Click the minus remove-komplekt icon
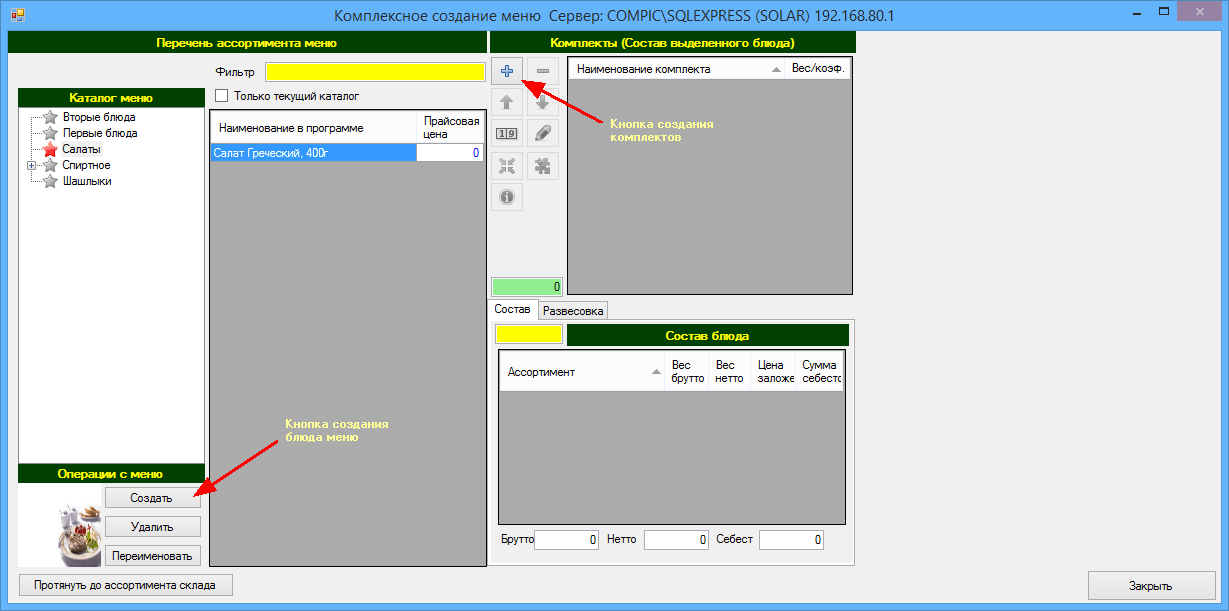Image resolution: width=1229 pixels, height=611 pixels. coord(543,71)
